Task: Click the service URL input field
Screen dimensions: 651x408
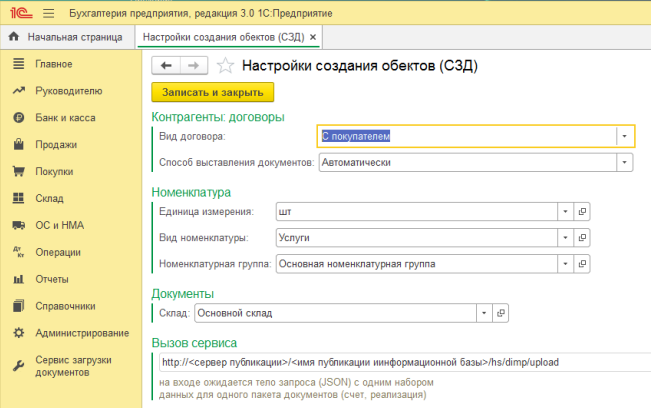Action: [x=405, y=362]
